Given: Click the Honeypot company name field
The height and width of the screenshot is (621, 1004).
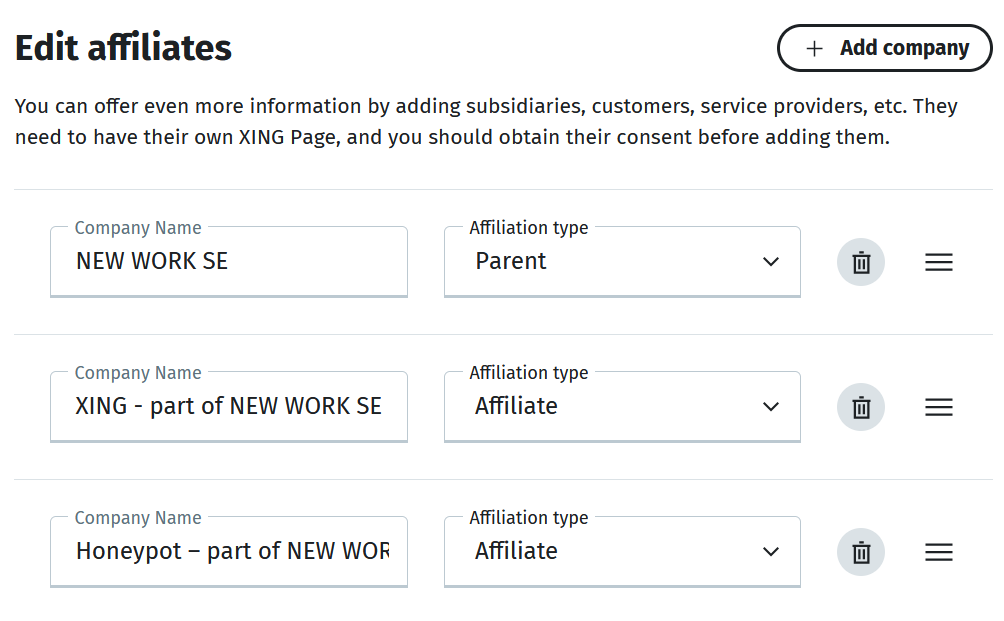Looking at the screenshot, I should coord(228,552).
